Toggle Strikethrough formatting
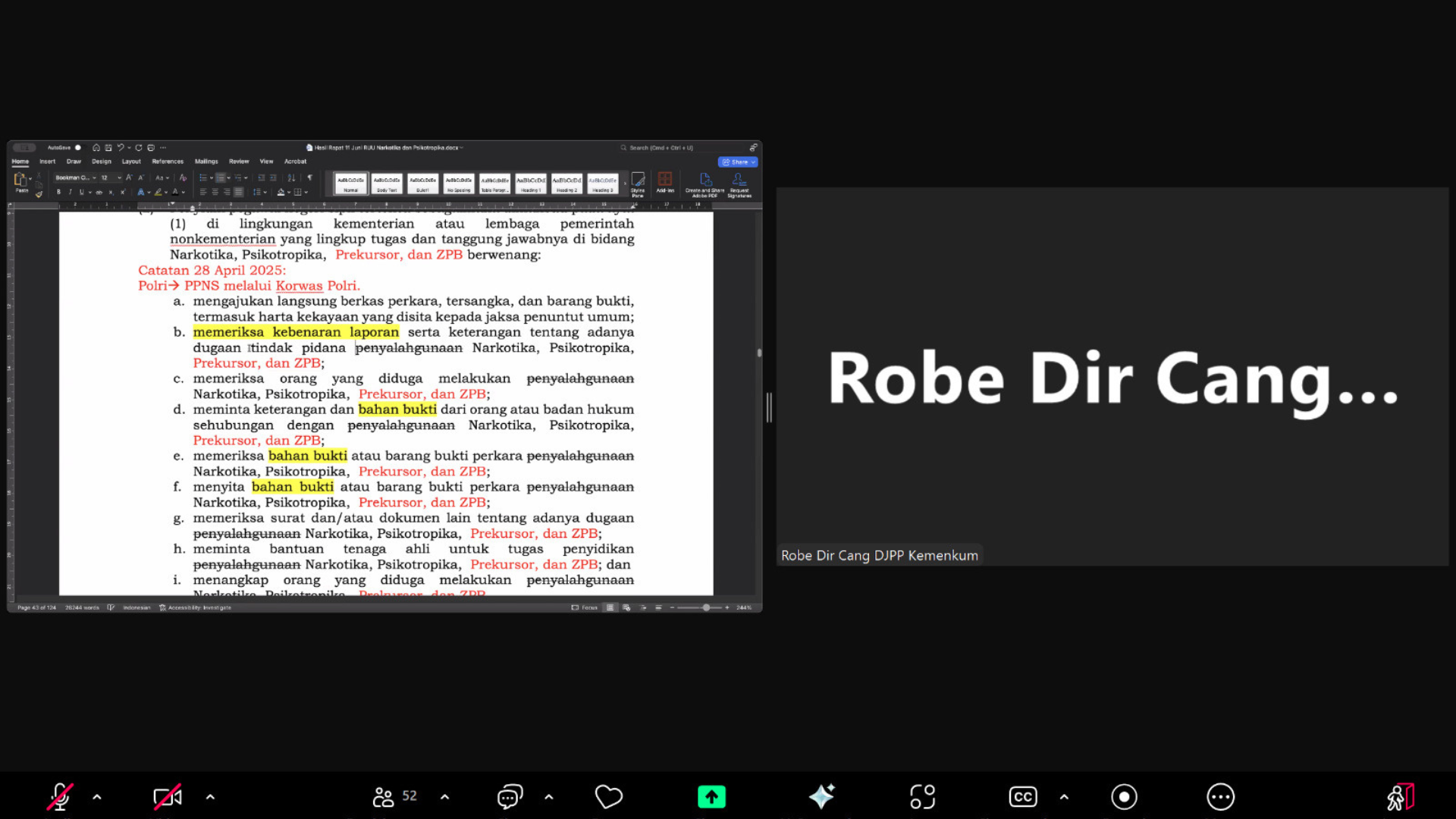1456x819 pixels. point(99,193)
